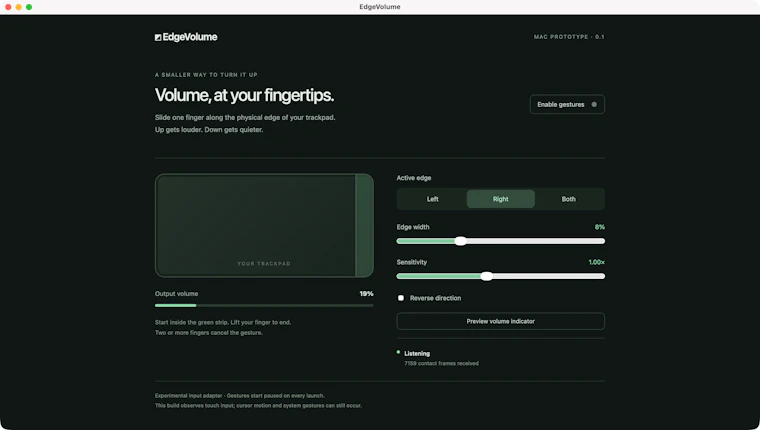The image size is (760, 430).
Task: Click the Your Trackpad preview area
Action: [255, 225]
